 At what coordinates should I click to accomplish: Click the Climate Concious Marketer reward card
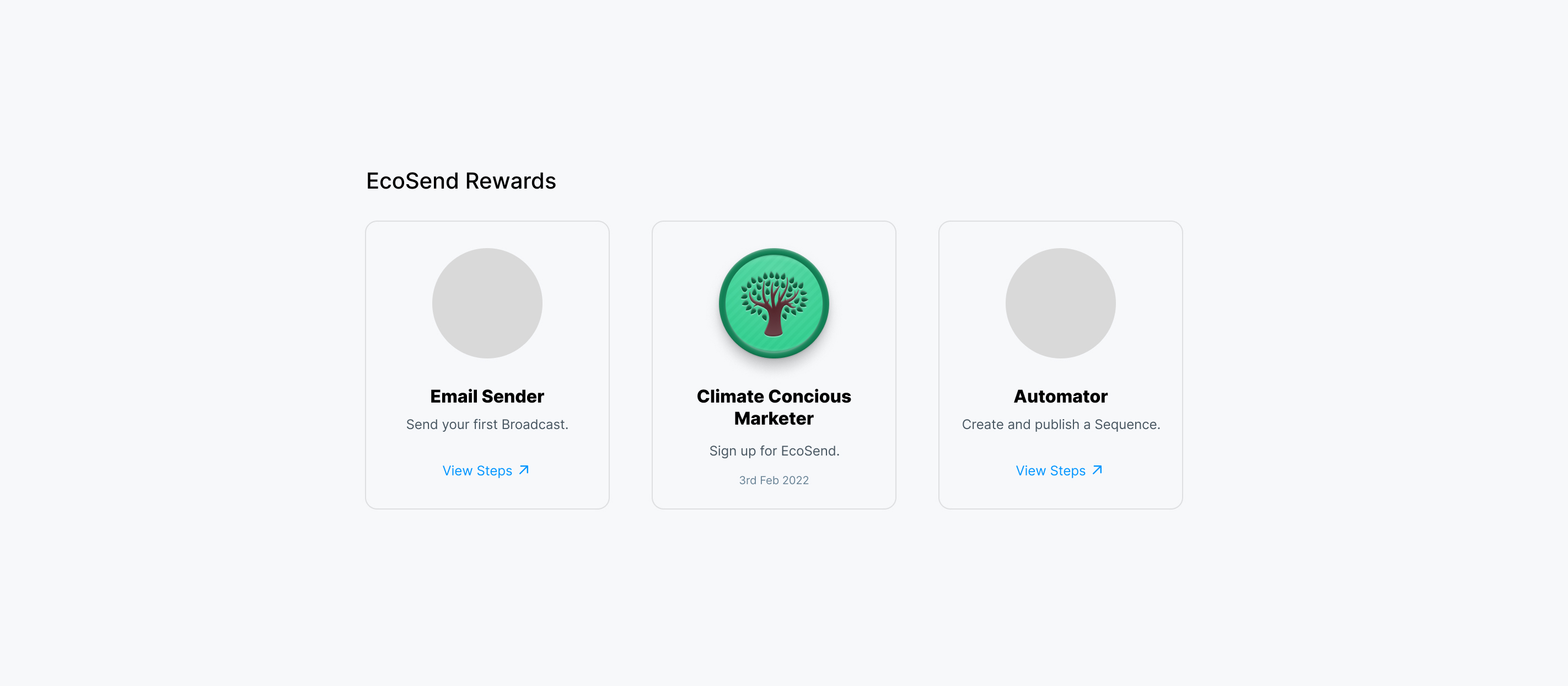(774, 365)
